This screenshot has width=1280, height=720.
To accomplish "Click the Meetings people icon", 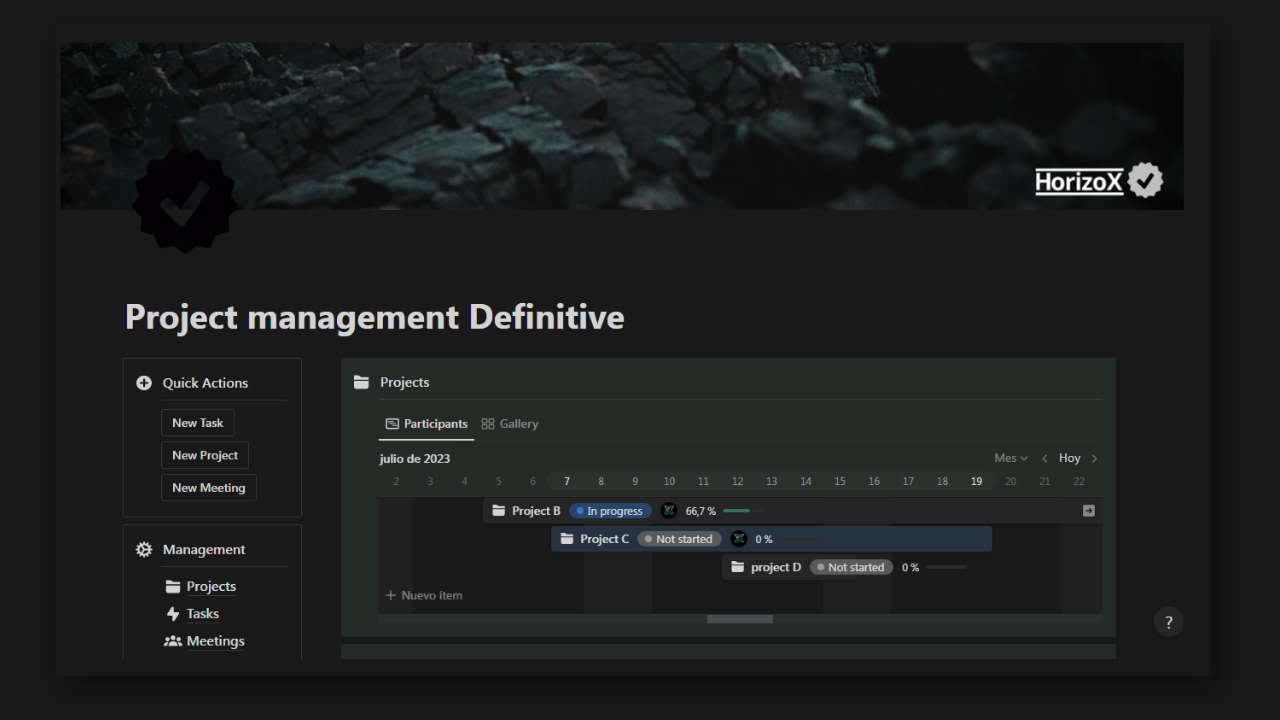I will click(x=173, y=641).
